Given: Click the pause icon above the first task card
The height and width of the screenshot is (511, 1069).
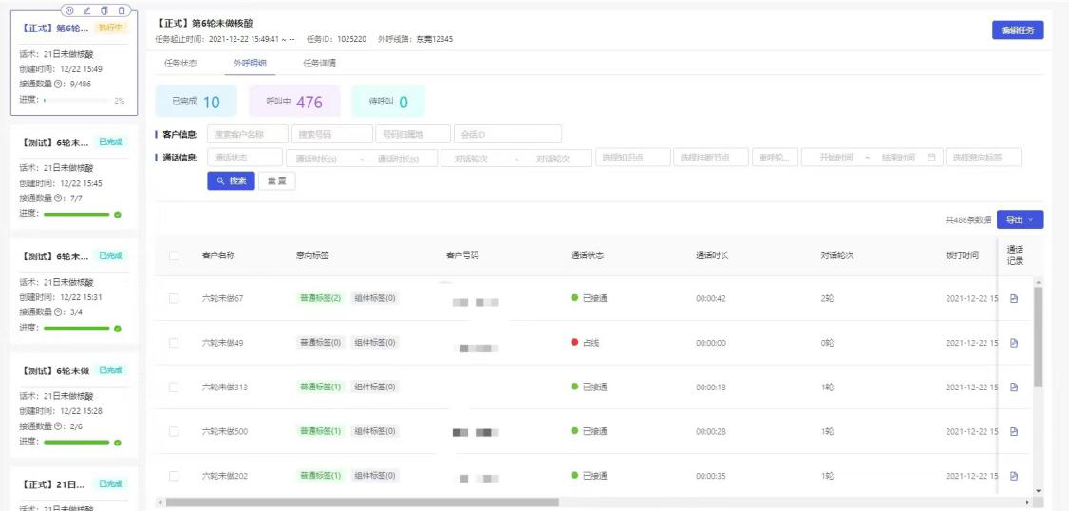Looking at the screenshot, I should tap(69, 10).
